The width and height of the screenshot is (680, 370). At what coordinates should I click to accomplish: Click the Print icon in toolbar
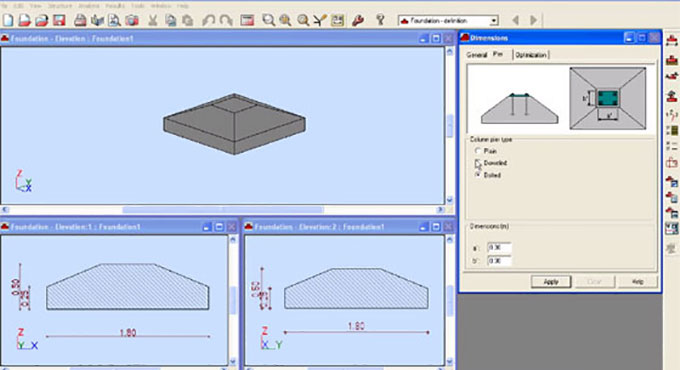tap(80, 20)
